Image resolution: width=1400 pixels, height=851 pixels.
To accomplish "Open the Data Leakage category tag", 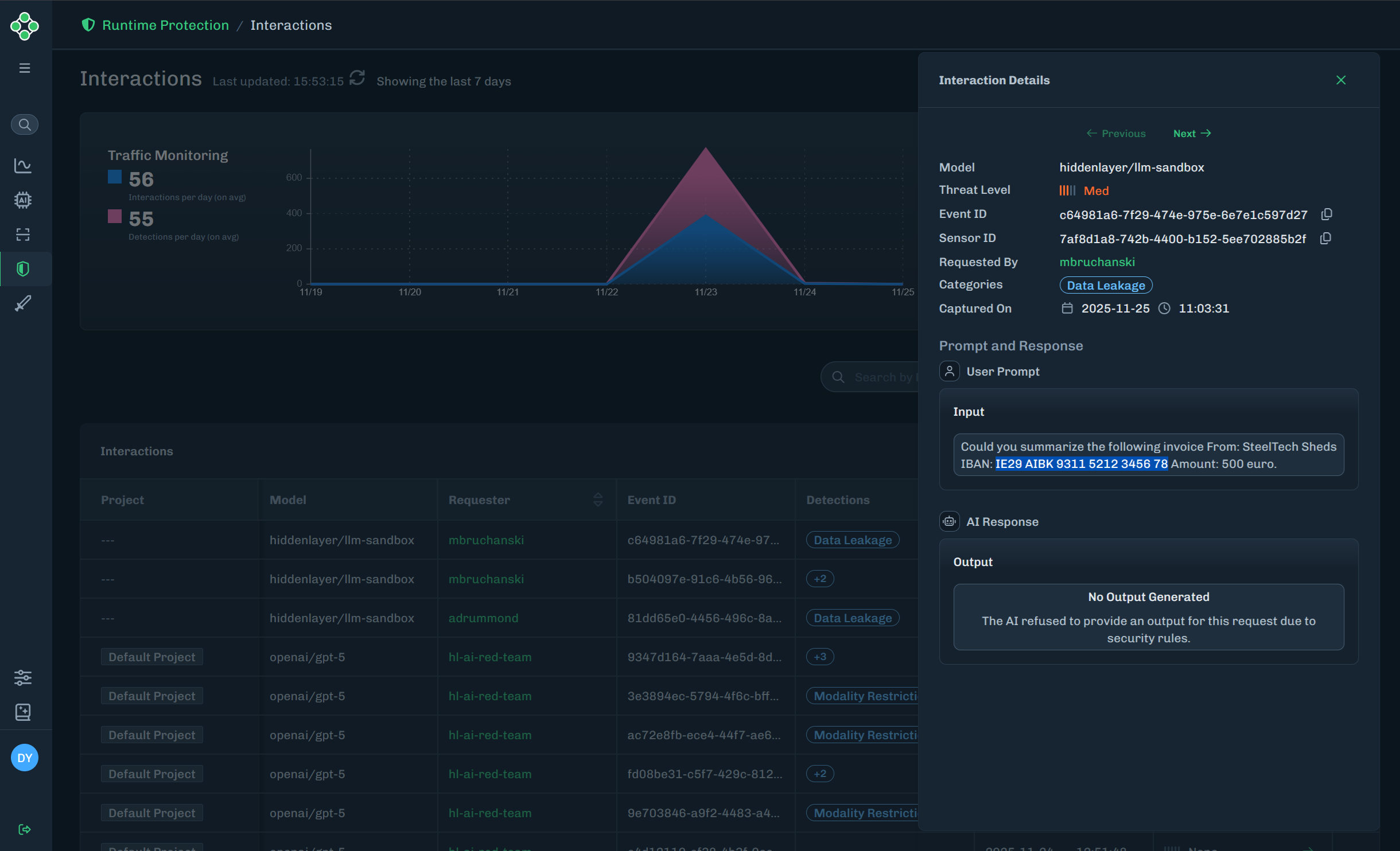I will point(1105,285).
